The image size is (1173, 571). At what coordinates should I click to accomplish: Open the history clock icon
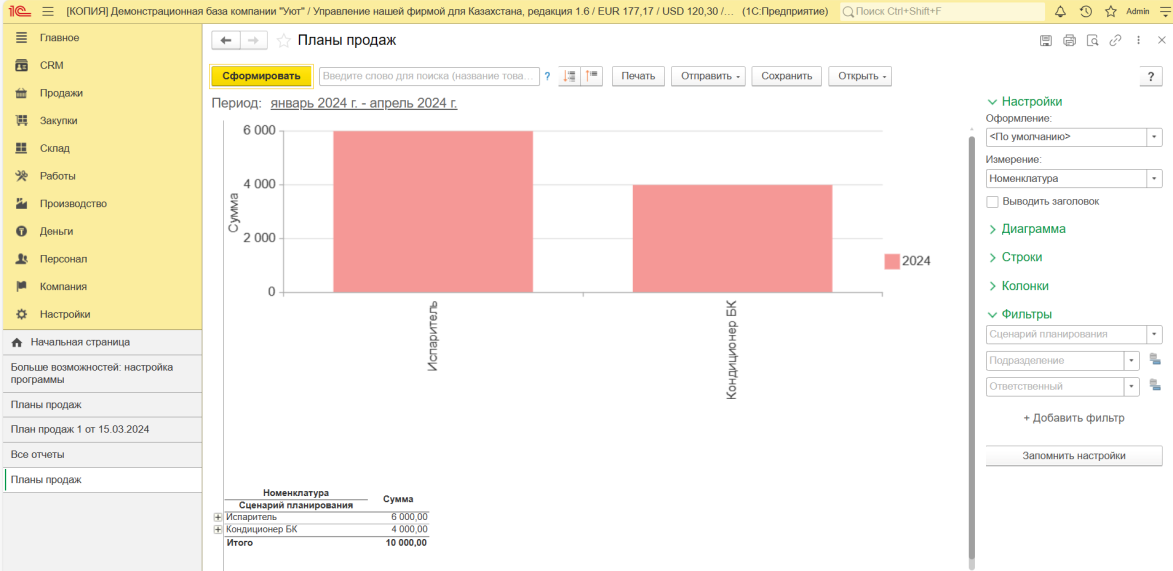[1086, 11]
